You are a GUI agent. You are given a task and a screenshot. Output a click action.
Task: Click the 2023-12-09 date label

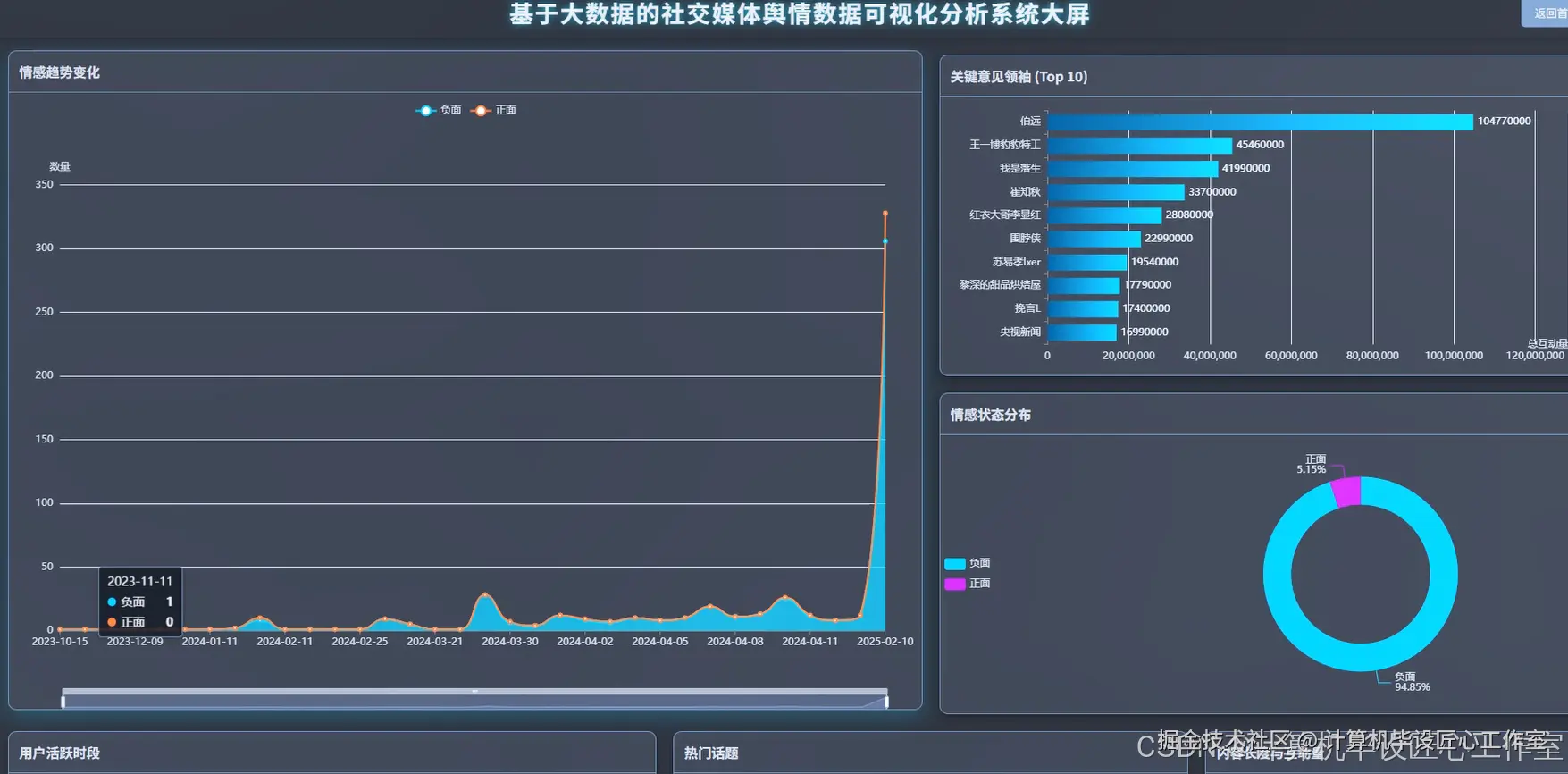135,642
